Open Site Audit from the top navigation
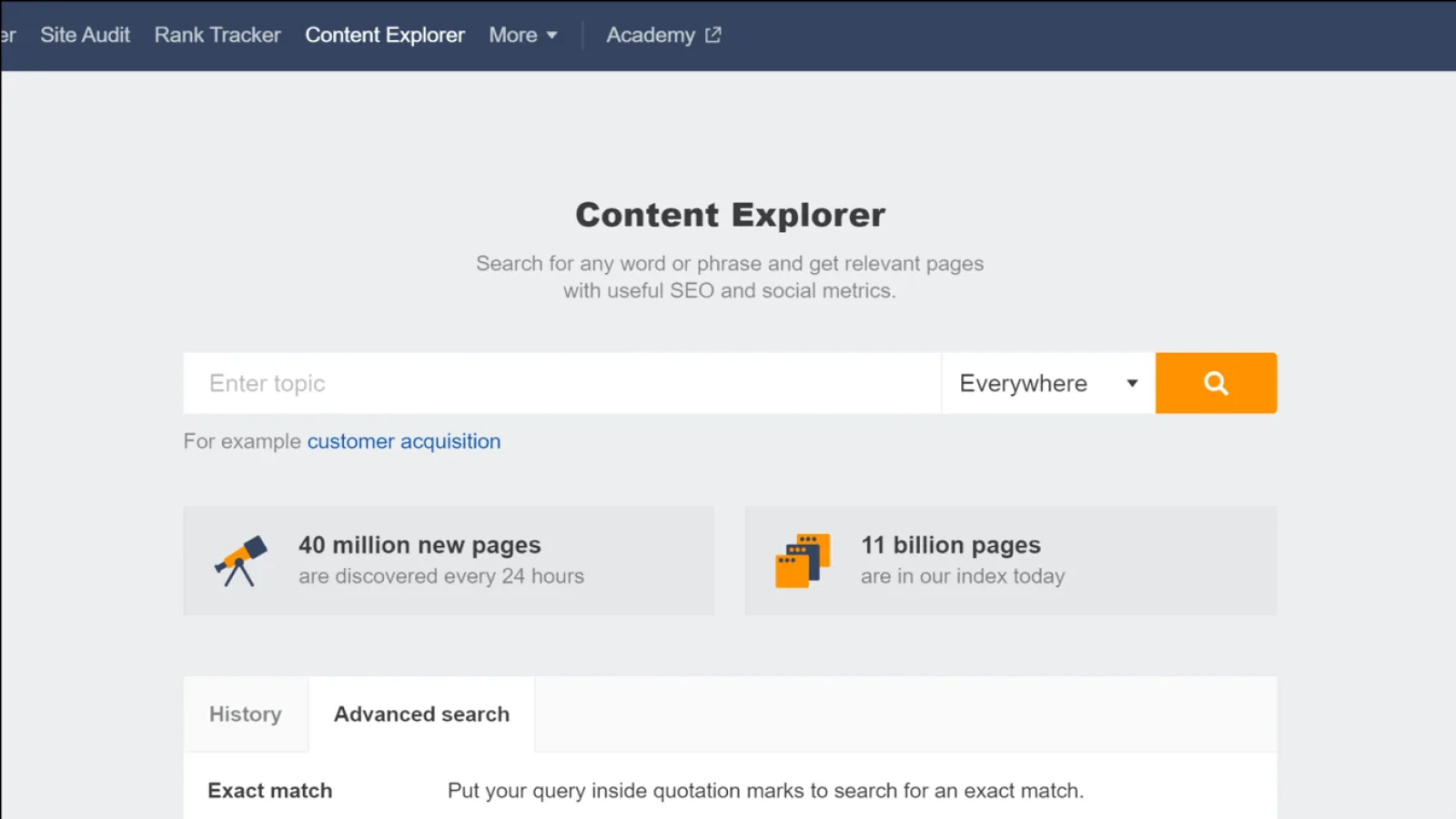 [85, 35]
